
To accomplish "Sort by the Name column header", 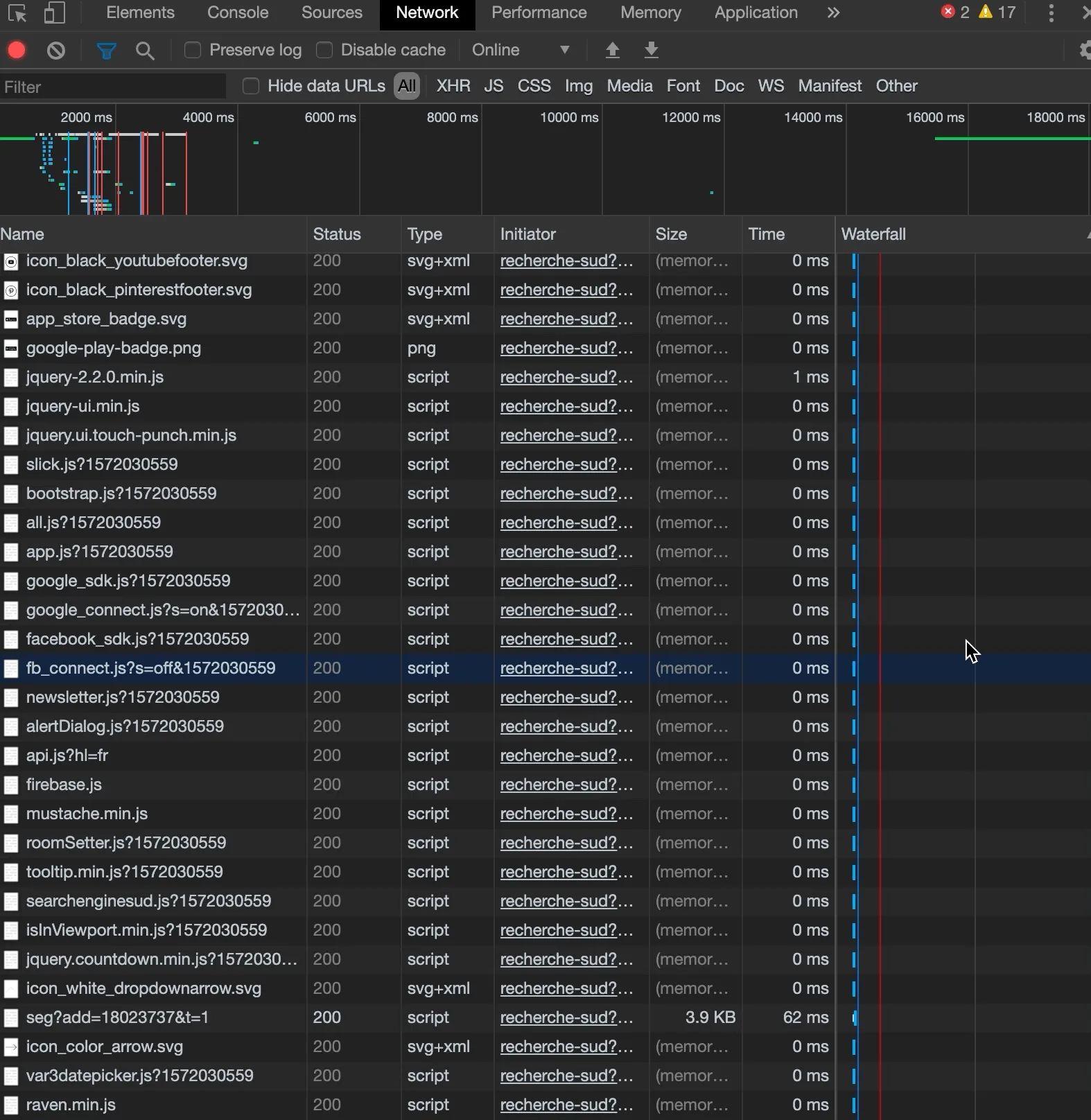I will point(152,234).
